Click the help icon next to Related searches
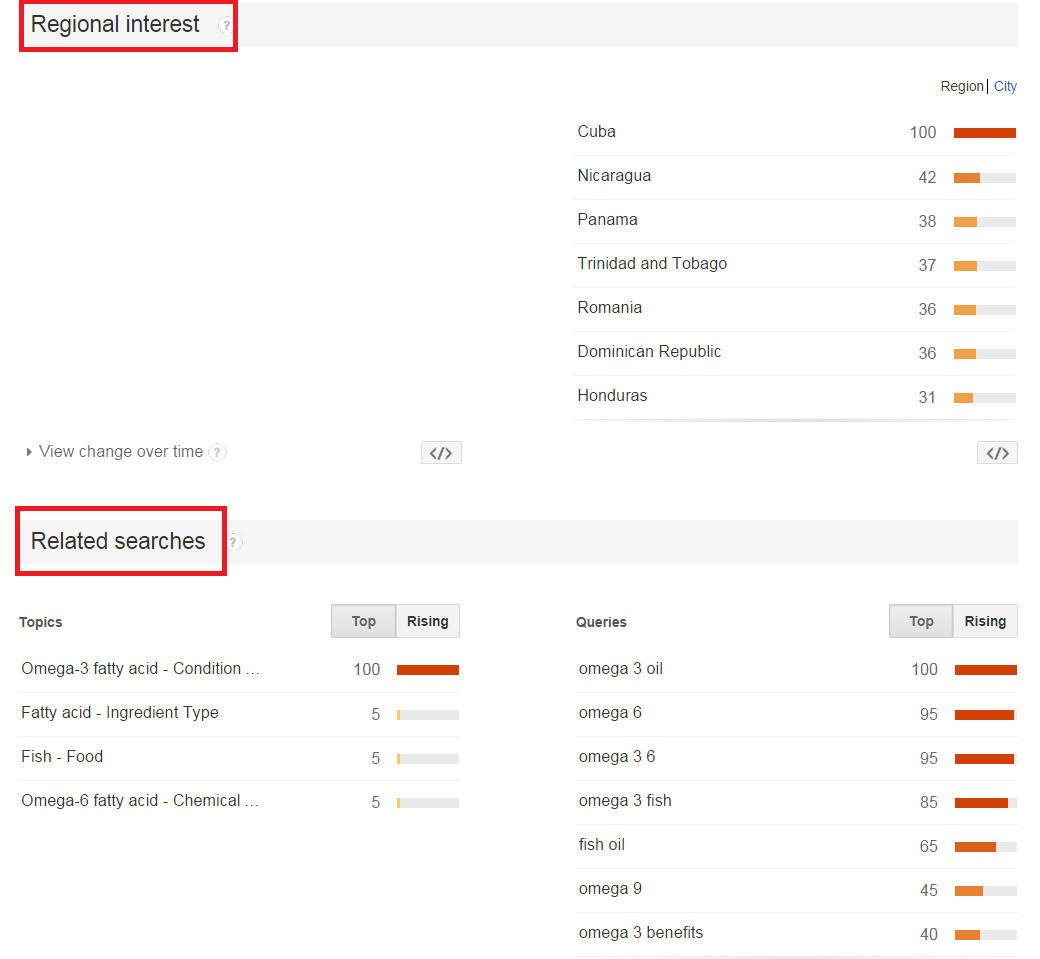1040x959 pixels. (x=233, y=542)
